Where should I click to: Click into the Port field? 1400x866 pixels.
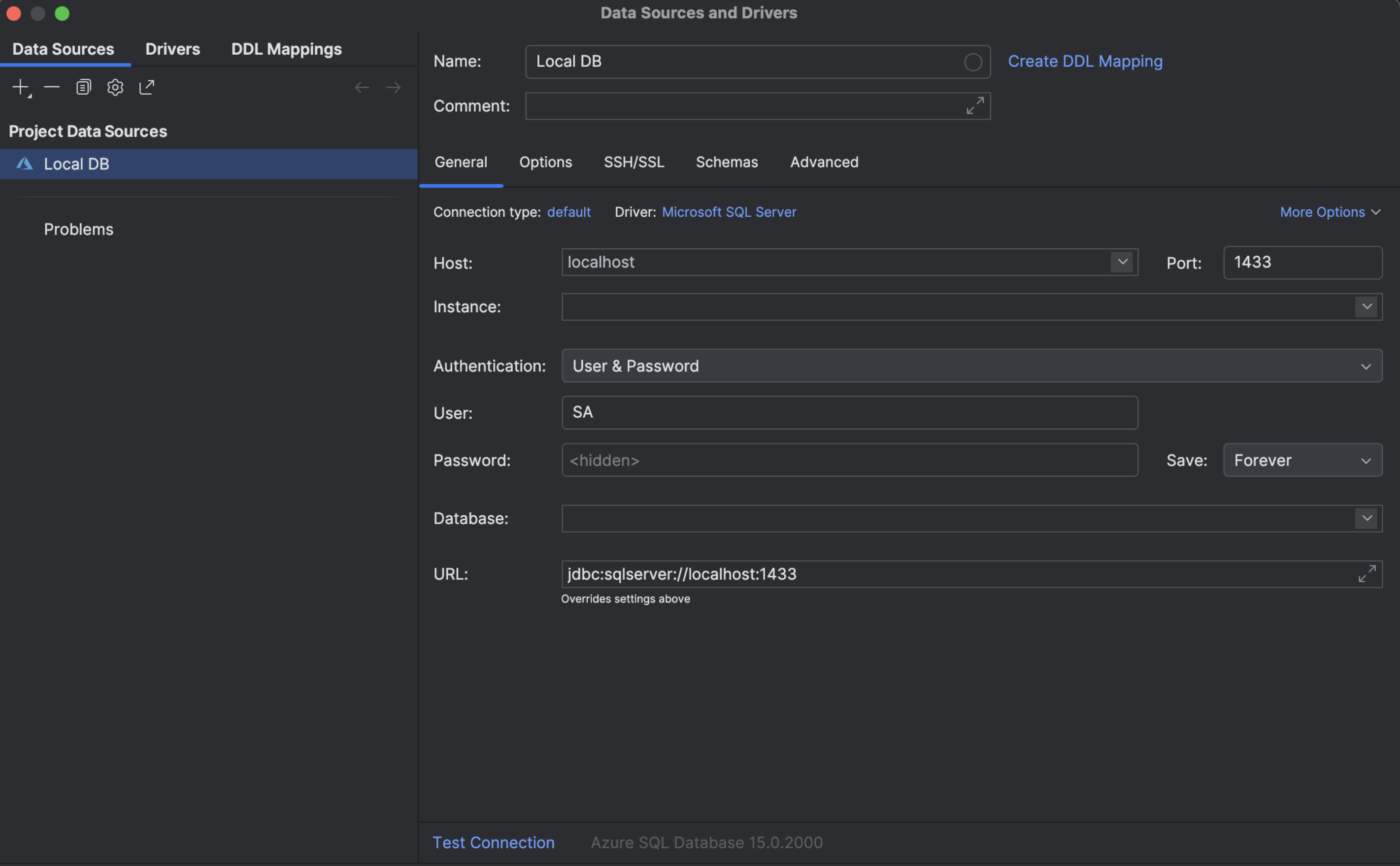(x=1302, y=263)
